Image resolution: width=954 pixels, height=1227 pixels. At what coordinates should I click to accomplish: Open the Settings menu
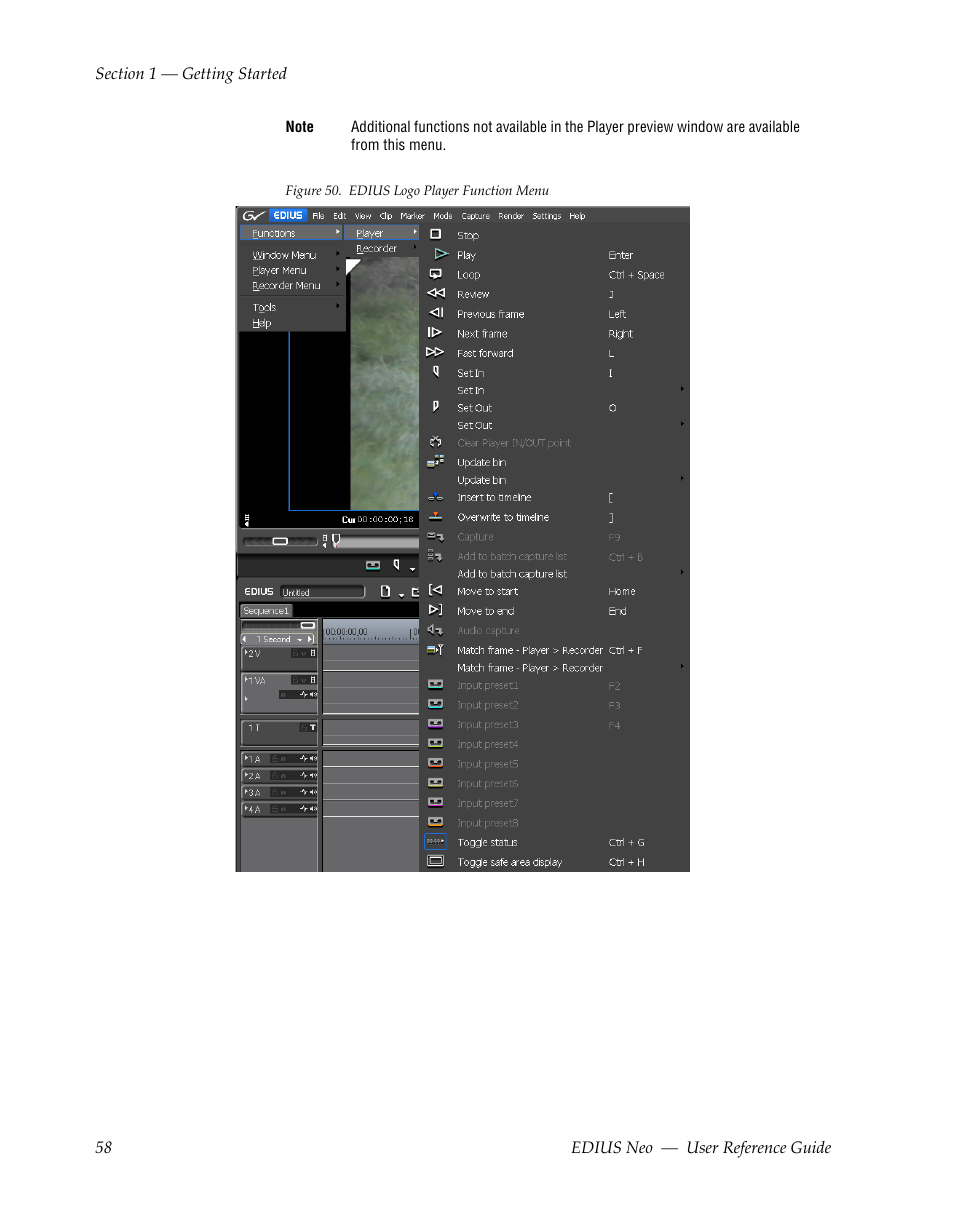point(547,216)
